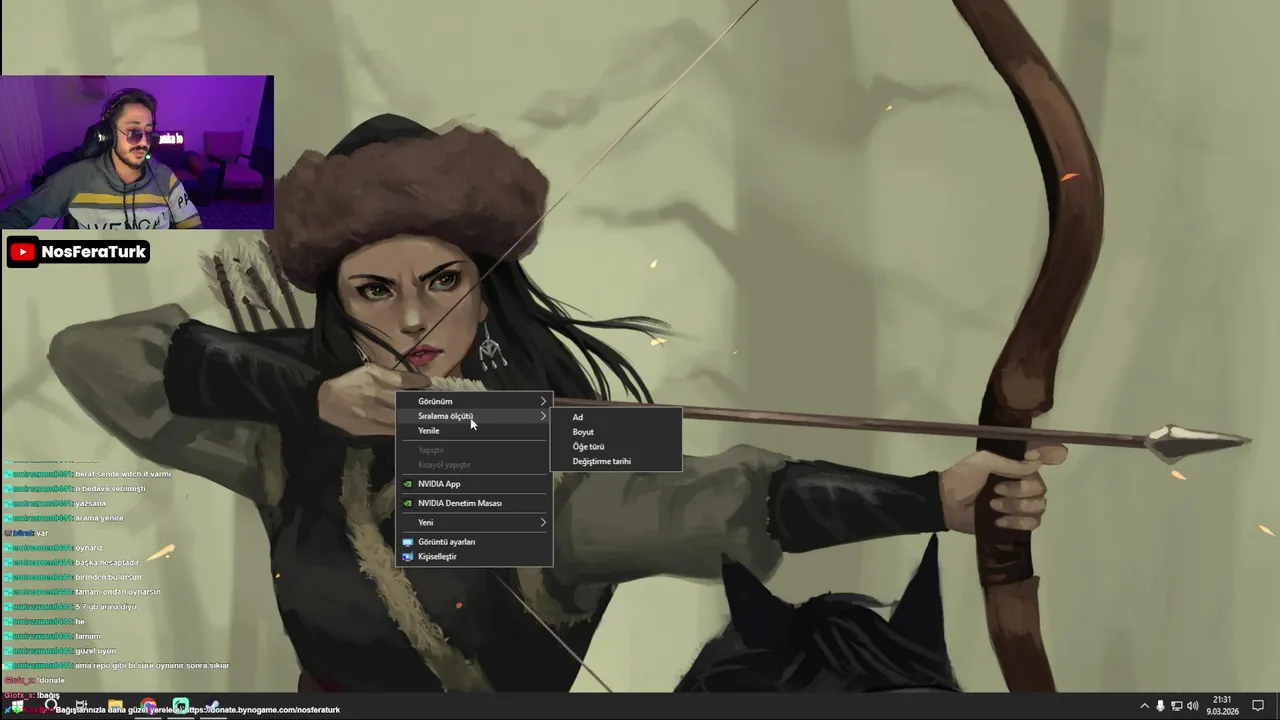Sort desktop items by Ad

[616, 417]
